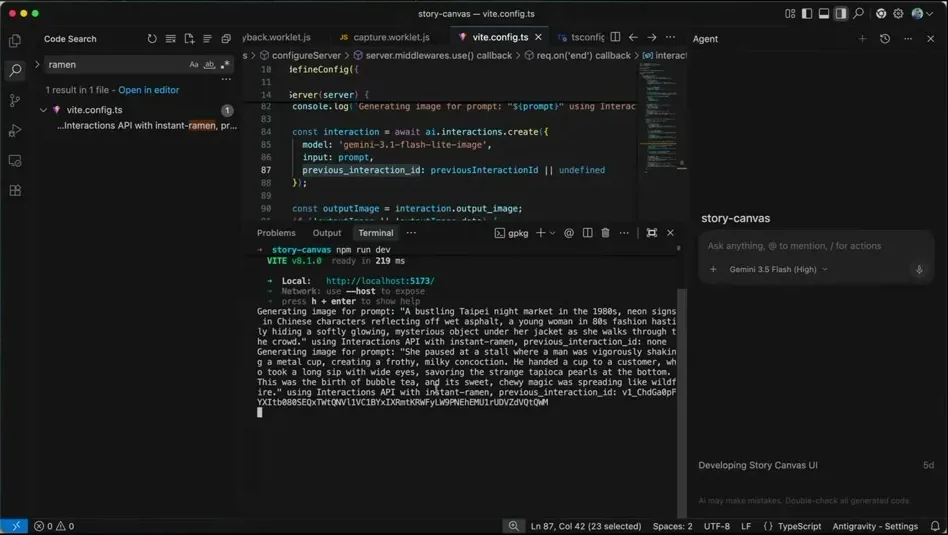This screenshot has width=948, height=535.
Task: Open Gemini 3.5 Flash model dropdown
Action: (778, 270)
